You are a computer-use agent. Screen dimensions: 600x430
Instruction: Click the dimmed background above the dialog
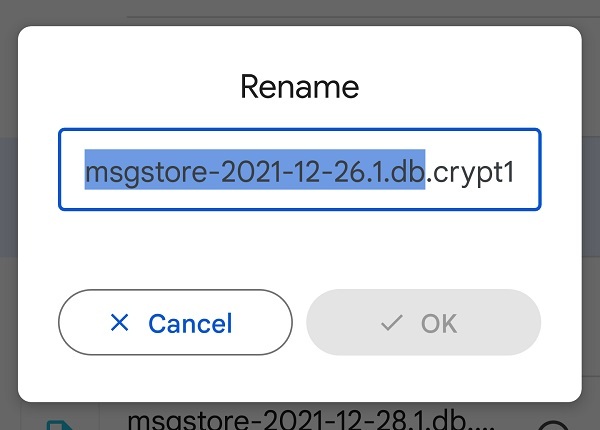coord(300,12)
